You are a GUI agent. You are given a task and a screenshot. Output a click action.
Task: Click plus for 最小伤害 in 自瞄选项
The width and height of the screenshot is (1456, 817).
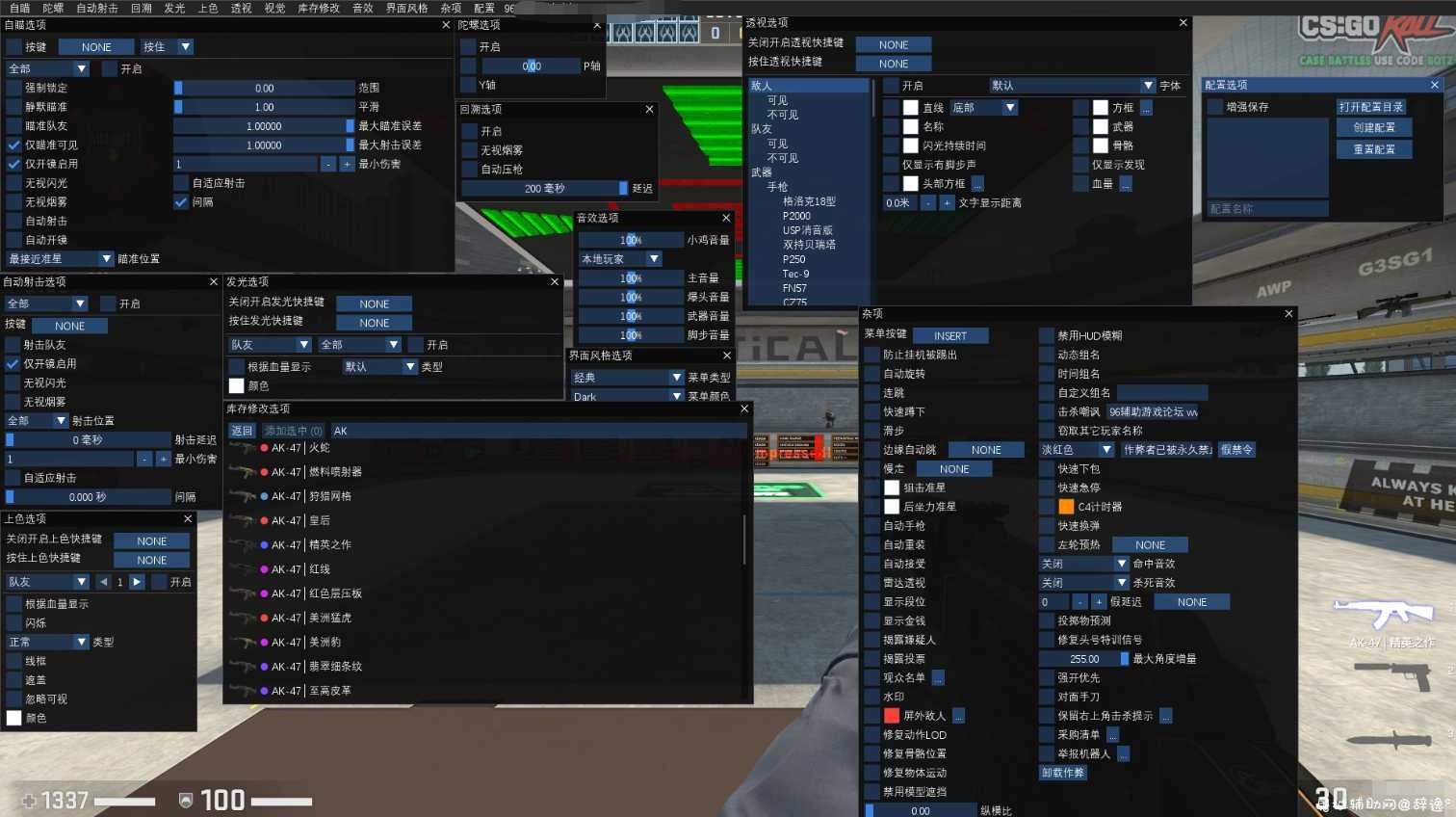348,165
